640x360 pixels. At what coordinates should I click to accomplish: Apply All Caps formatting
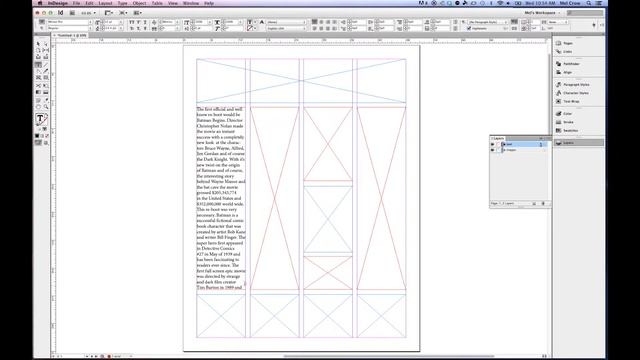tap(131, 22)
